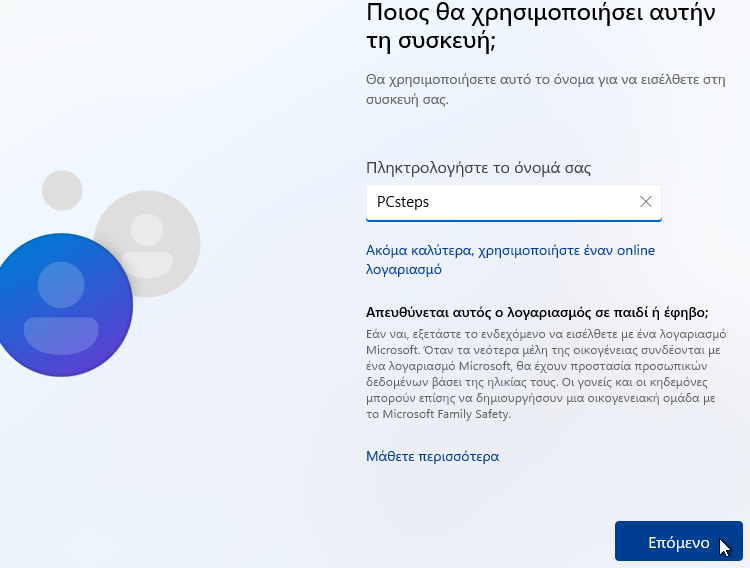Continue with the Επόμενο button

[679, 541]
